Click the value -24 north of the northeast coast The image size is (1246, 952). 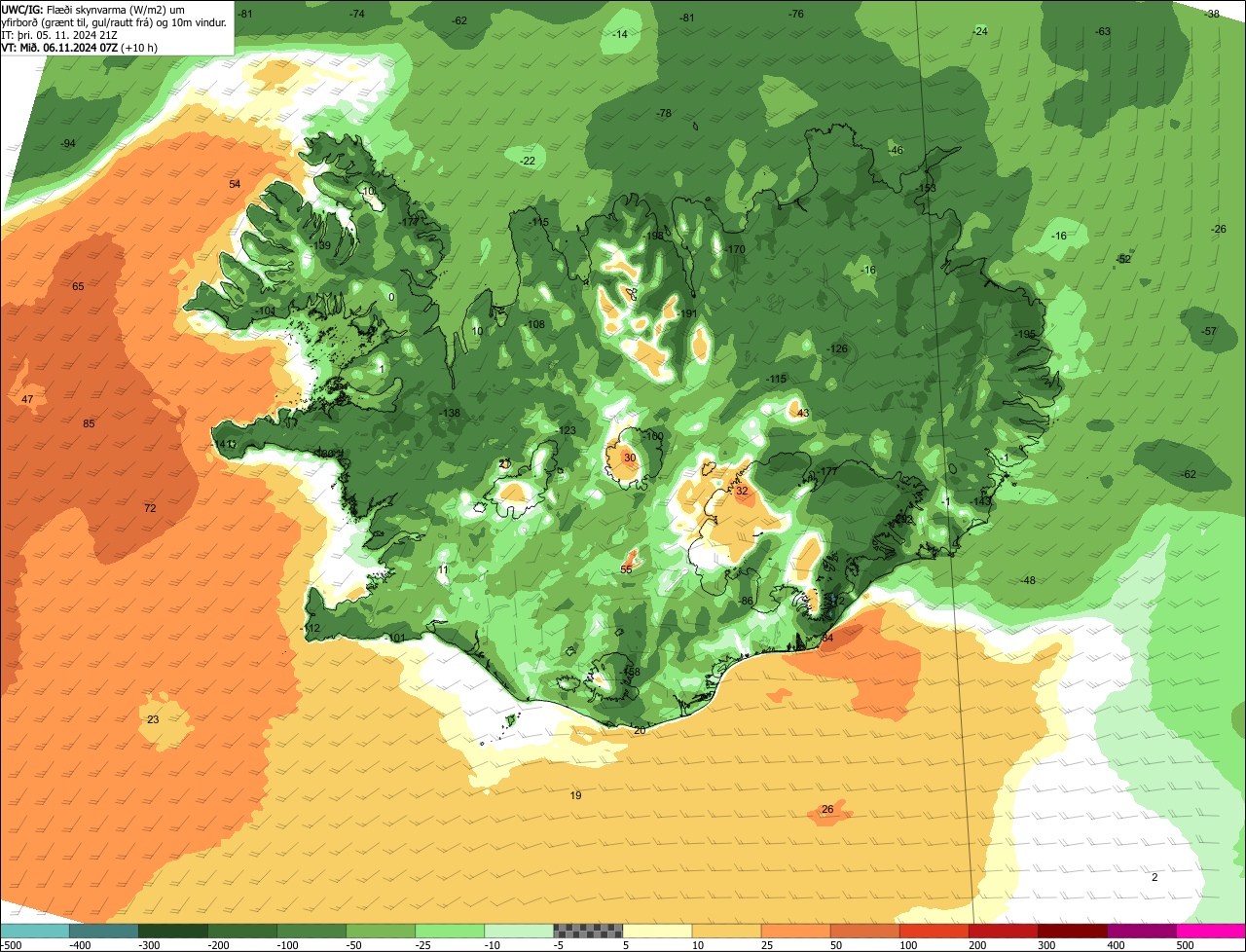pyautogui.click(x=980, y=31)
